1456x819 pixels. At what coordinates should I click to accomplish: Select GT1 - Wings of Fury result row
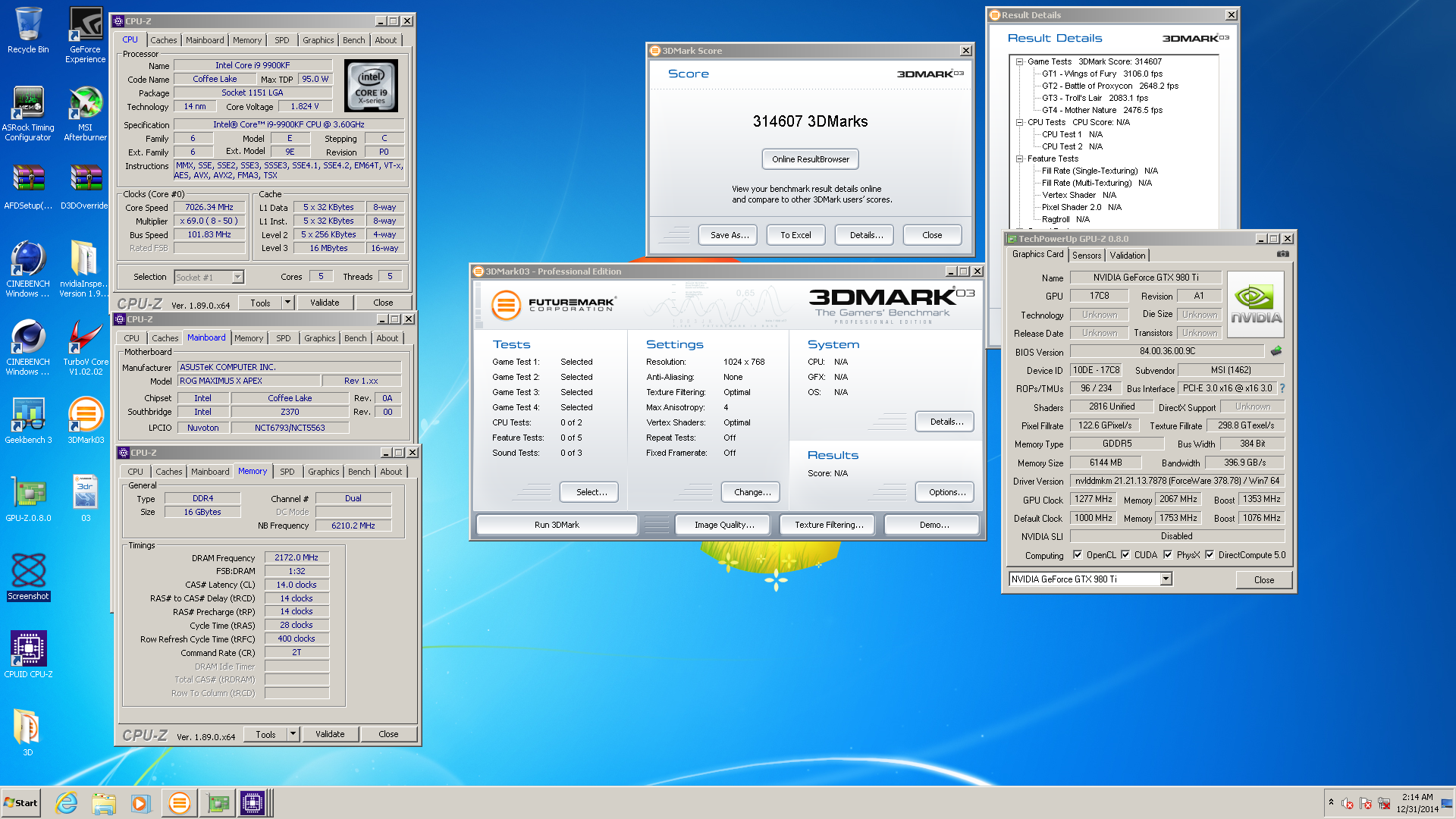1102,74
